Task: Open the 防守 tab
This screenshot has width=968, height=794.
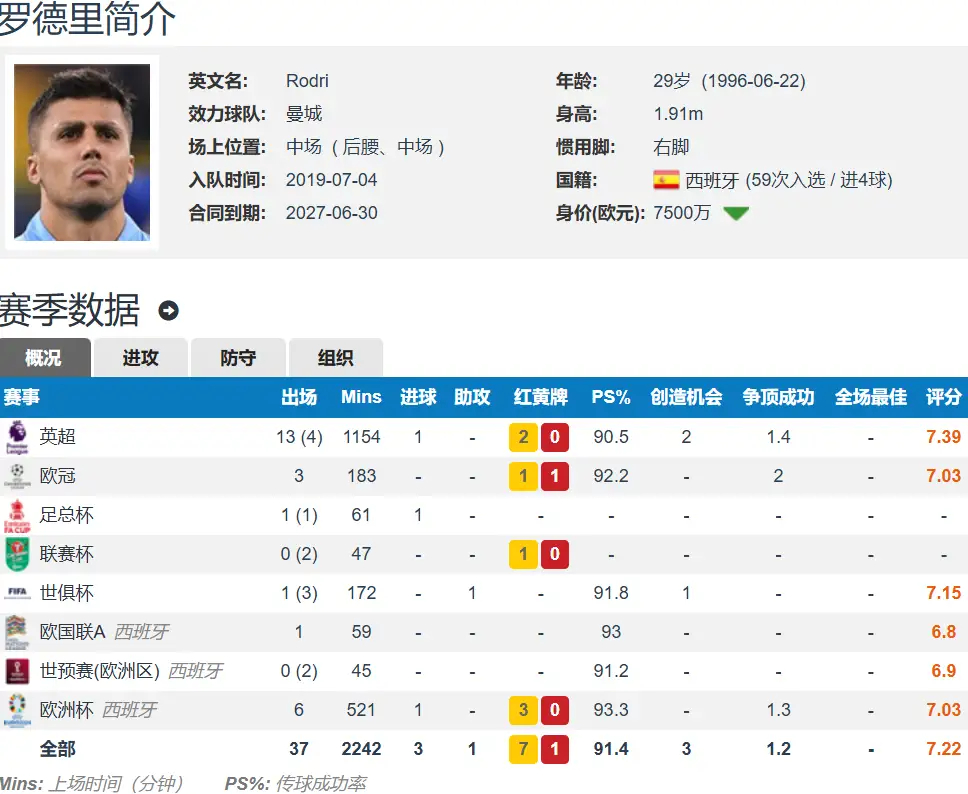Action: (237, 357)
